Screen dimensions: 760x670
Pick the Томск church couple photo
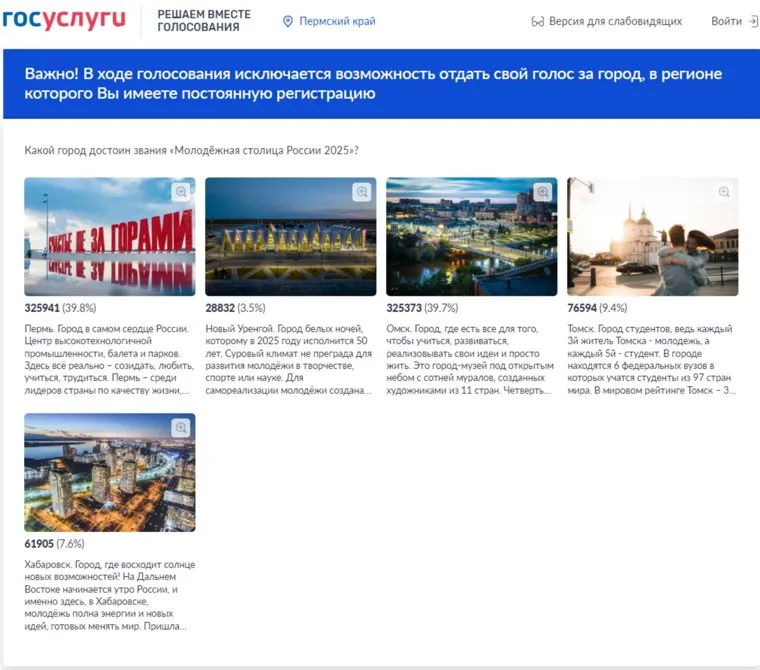(x=652, y=237)
